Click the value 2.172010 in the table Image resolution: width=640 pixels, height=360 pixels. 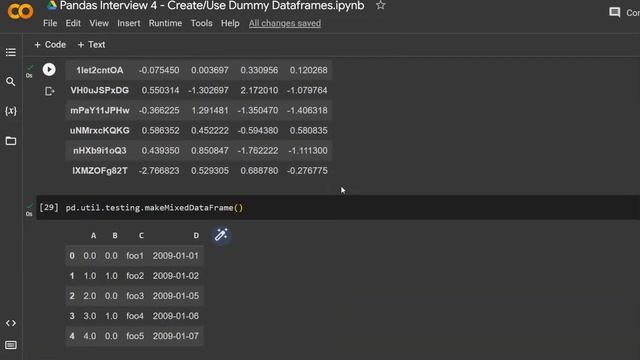259,90
